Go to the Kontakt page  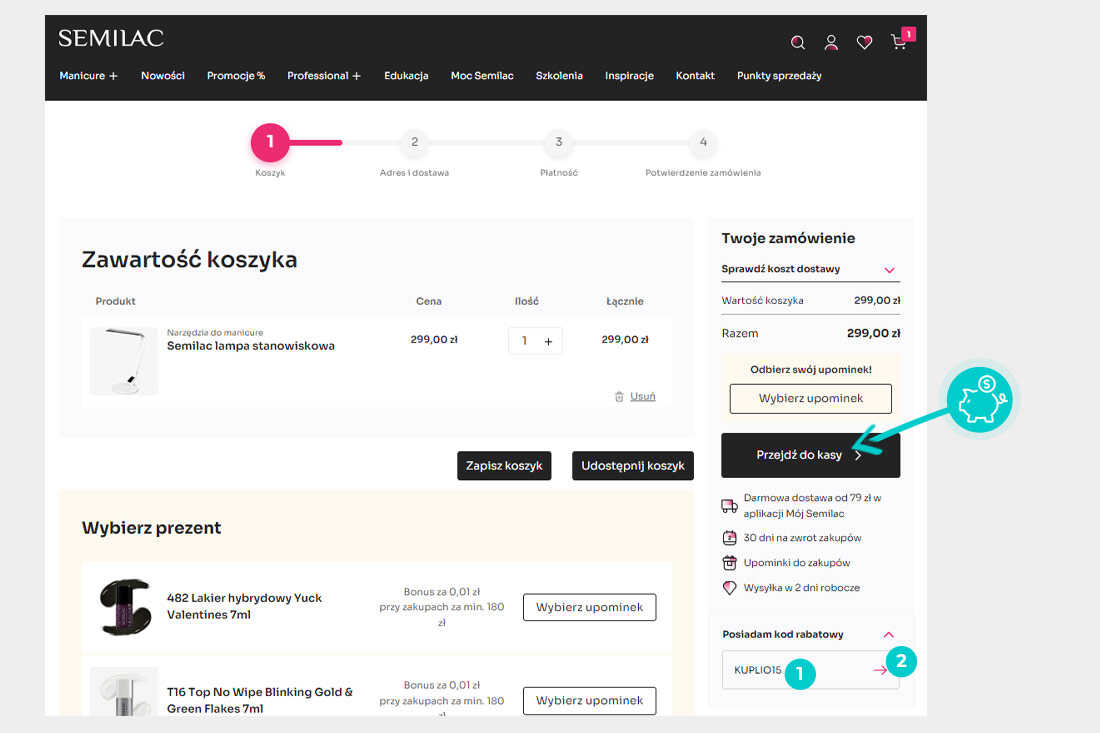[x=695, y=76]
